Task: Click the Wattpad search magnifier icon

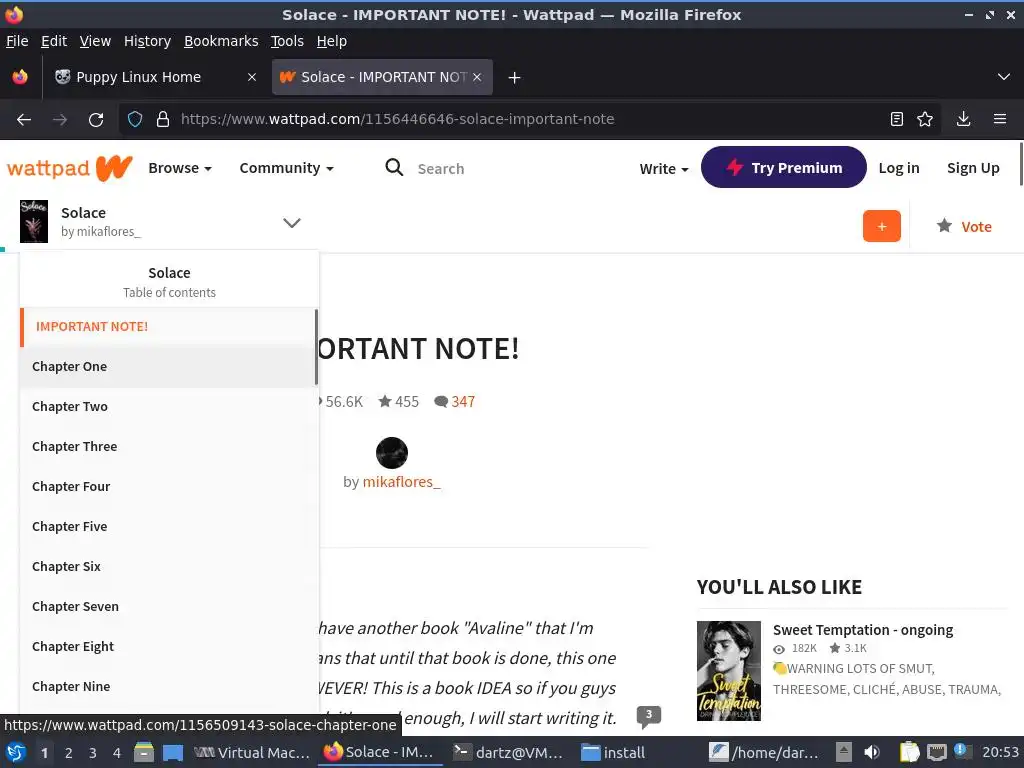Action: point(394,168)
